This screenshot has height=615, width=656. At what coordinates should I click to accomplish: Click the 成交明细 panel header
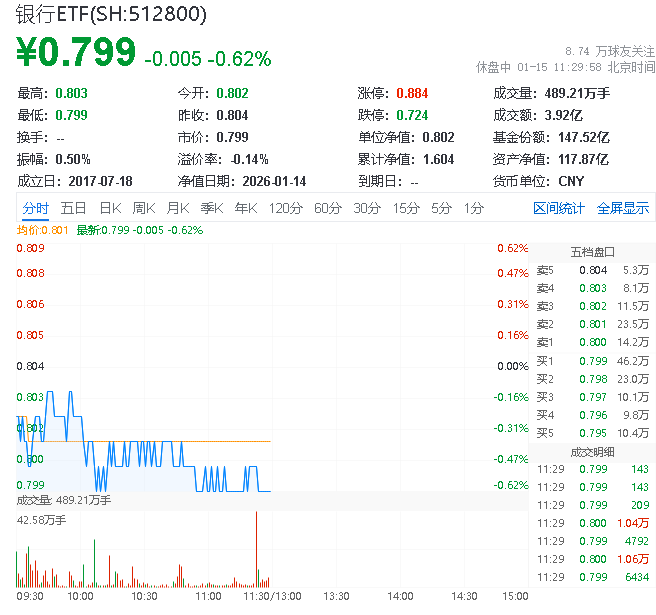click(592, 450)
